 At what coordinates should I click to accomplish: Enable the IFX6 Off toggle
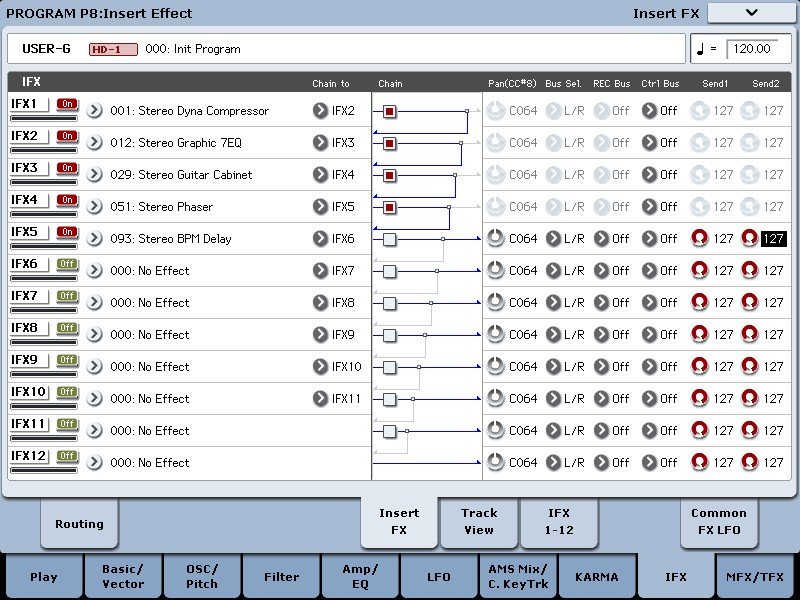(67, 264)
